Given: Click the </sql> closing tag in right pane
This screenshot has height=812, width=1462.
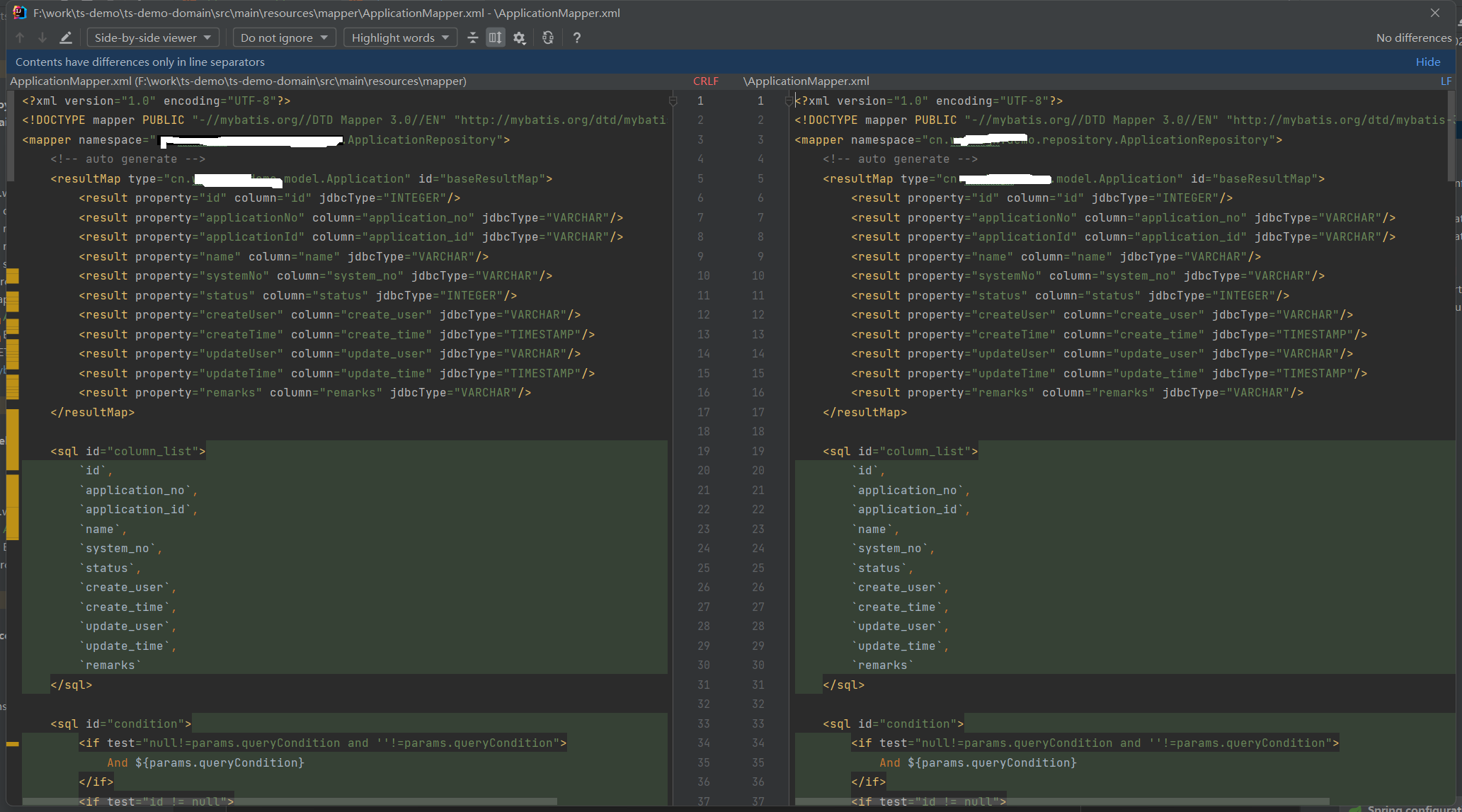Looking at the screenshot, I should pyautogui.click(x=844, y=685).
